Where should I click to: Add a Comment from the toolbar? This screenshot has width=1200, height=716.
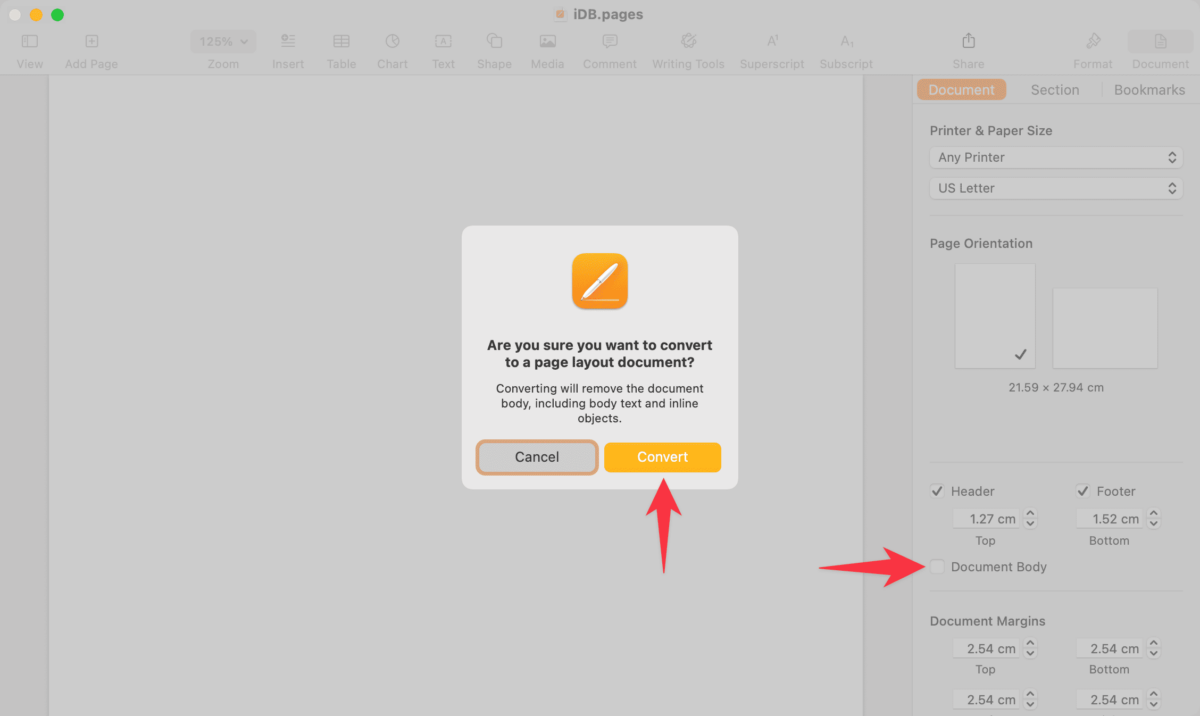pos(610,50)
